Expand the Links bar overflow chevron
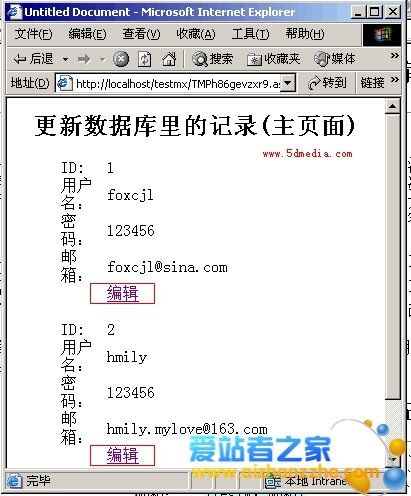This screenshot has width=411, height=496. coord(395,80)
